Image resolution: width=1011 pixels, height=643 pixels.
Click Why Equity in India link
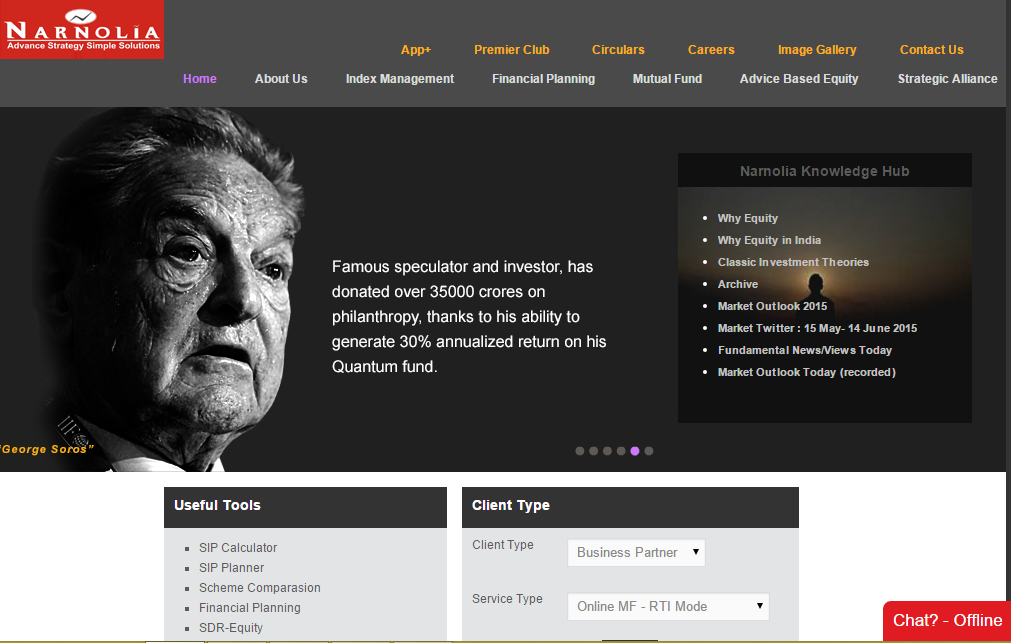[x=769, y=240]
